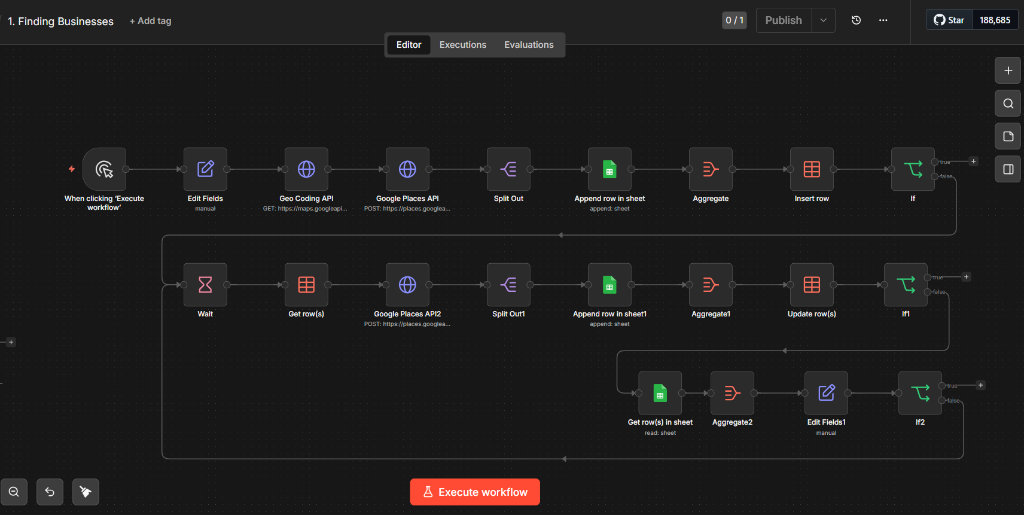This screenshot has height=515, width=1024.
Task: Select the Aggregate2 node
Action: (x=732, y=393)
